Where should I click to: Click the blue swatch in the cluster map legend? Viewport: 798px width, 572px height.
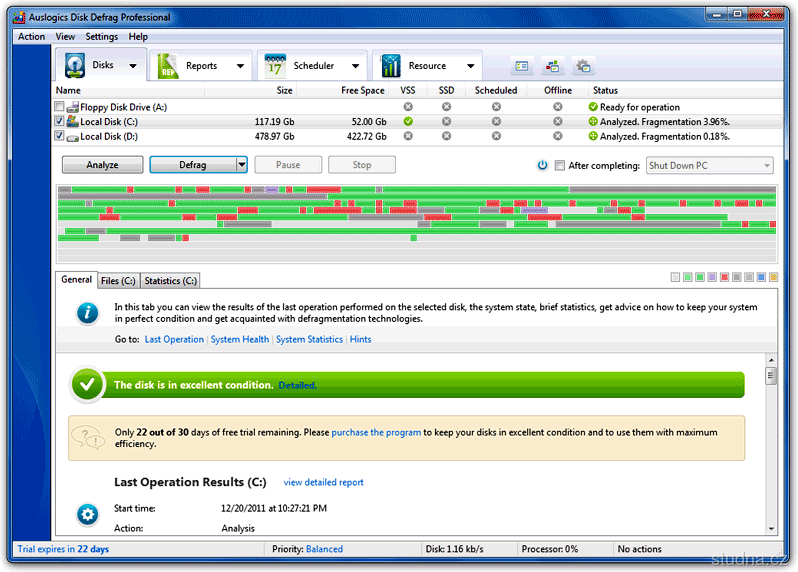coord(761,277)
